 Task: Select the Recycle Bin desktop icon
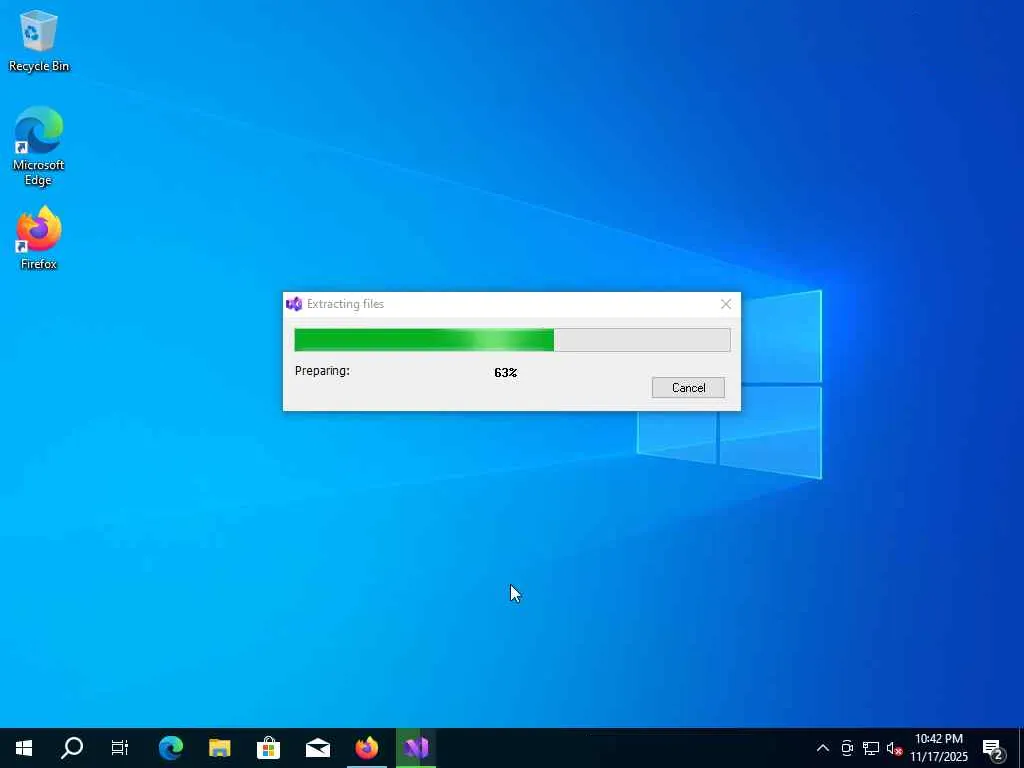point(39,40)
